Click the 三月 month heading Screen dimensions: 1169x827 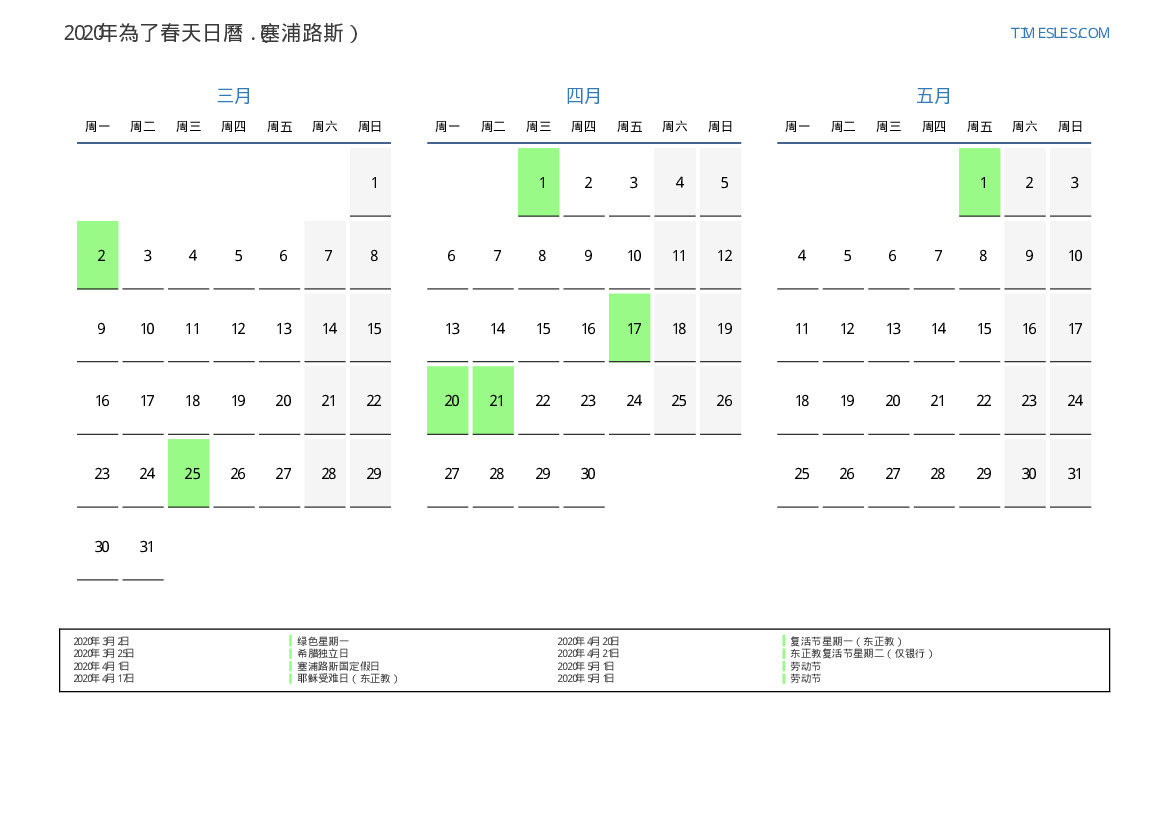[x=234, y=96]
